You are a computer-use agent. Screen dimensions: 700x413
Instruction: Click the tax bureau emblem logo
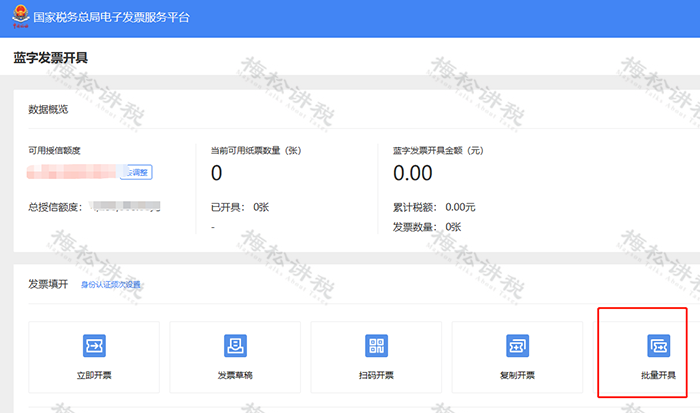coord(18,18)
